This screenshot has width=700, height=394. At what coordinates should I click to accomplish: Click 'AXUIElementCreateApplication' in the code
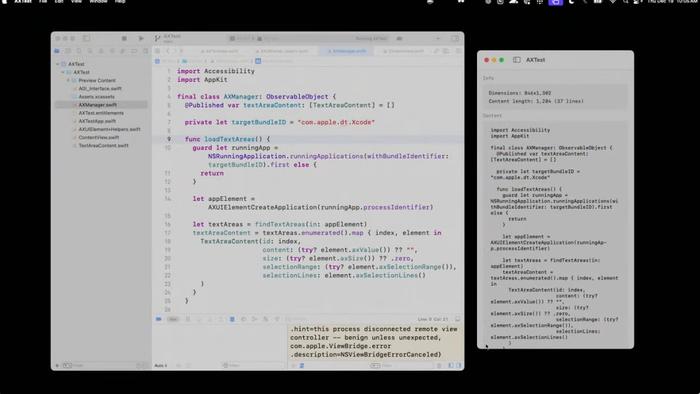262,207
